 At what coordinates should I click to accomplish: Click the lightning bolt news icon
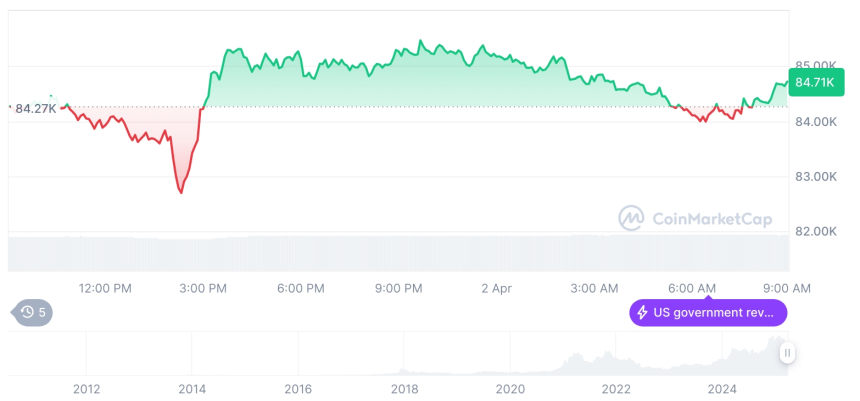point(641,313)
